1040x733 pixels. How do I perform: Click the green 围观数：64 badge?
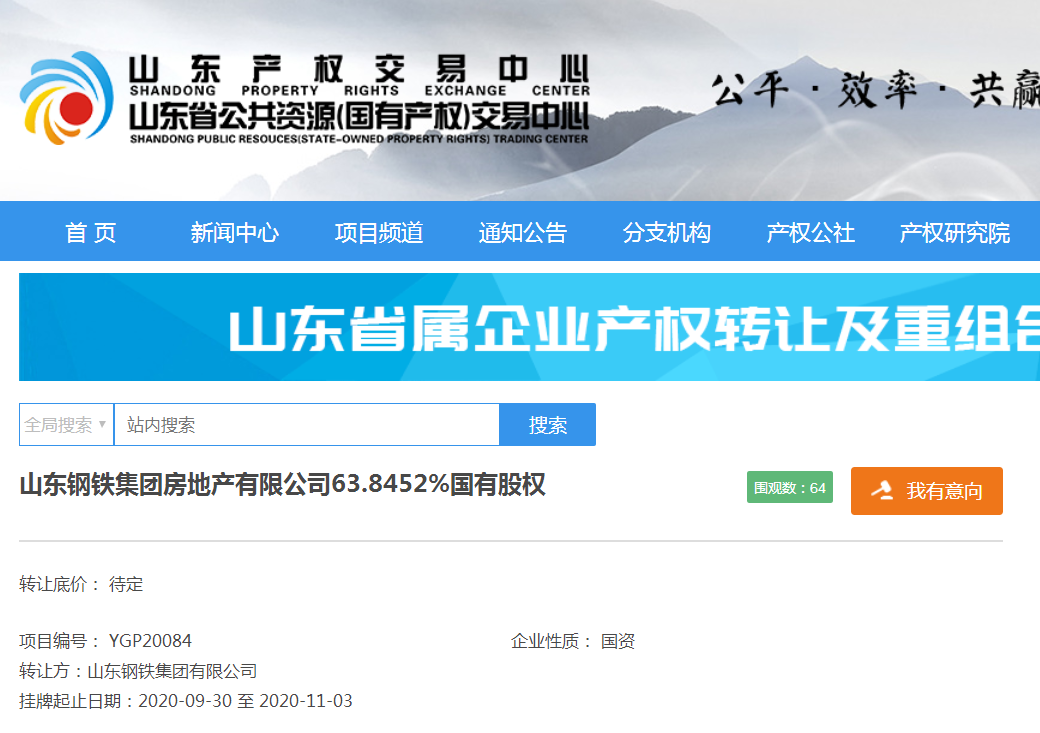[x=789, y=488]
